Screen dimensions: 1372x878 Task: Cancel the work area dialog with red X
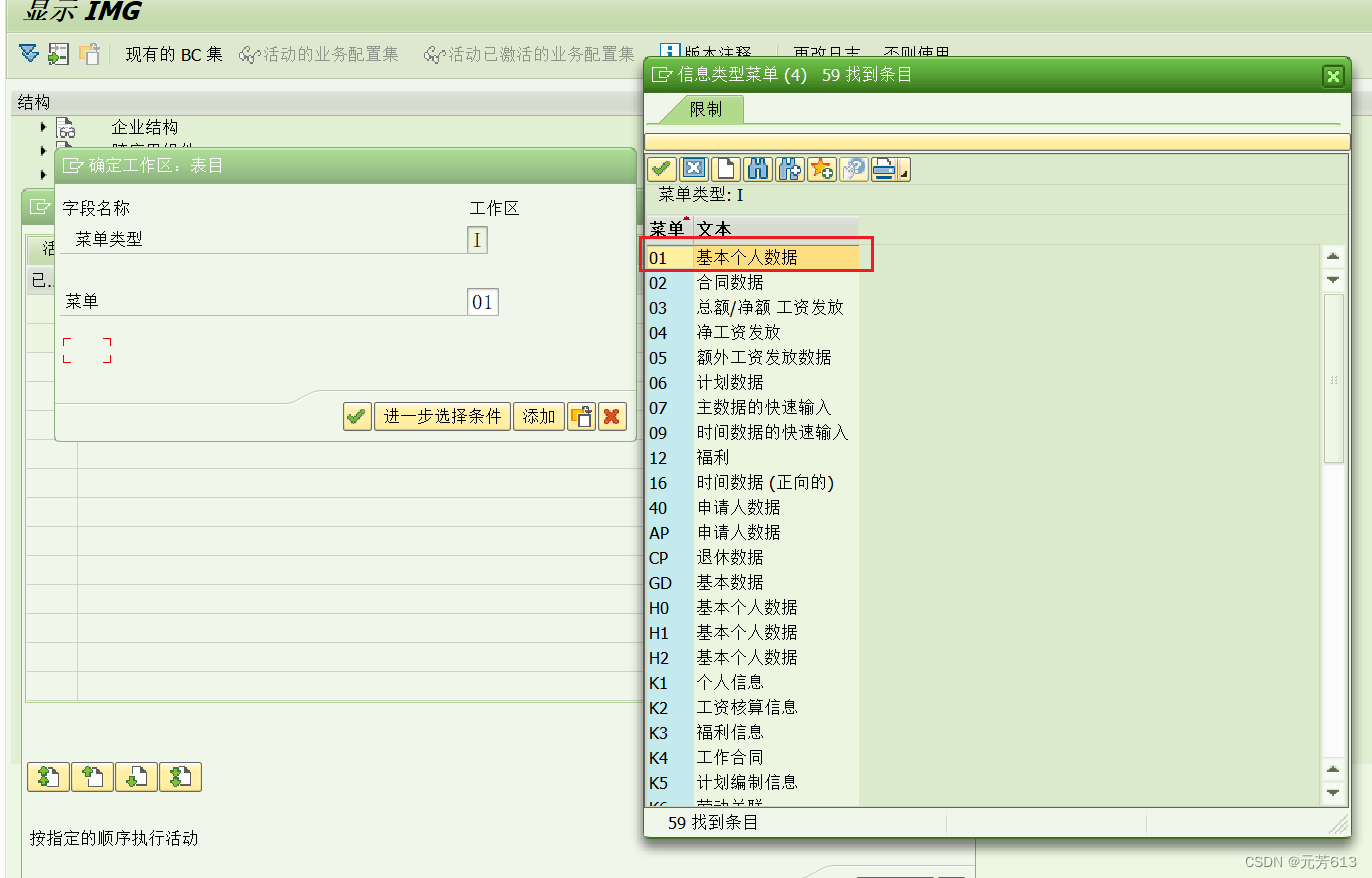(x=612, y=416)
